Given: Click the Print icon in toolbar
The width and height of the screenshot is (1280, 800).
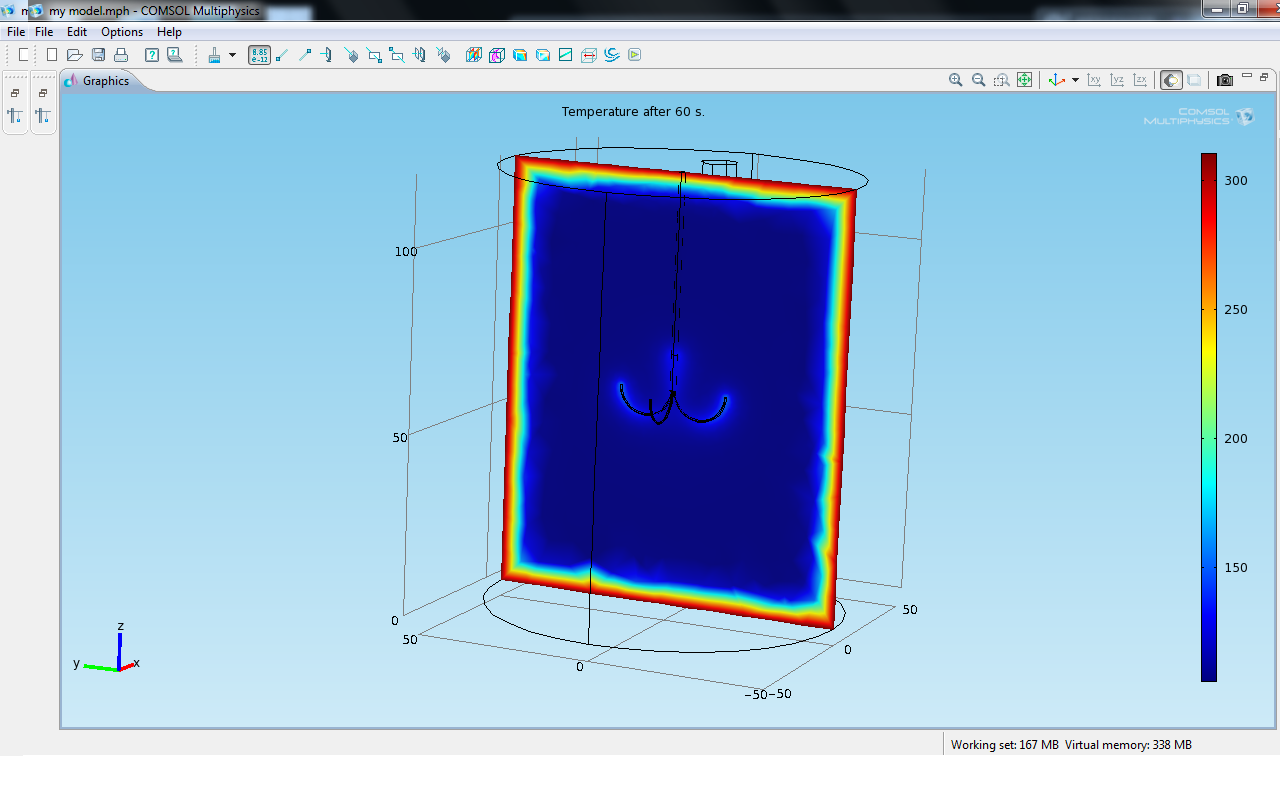Looking at the screenshot, I should click(121, 55).
